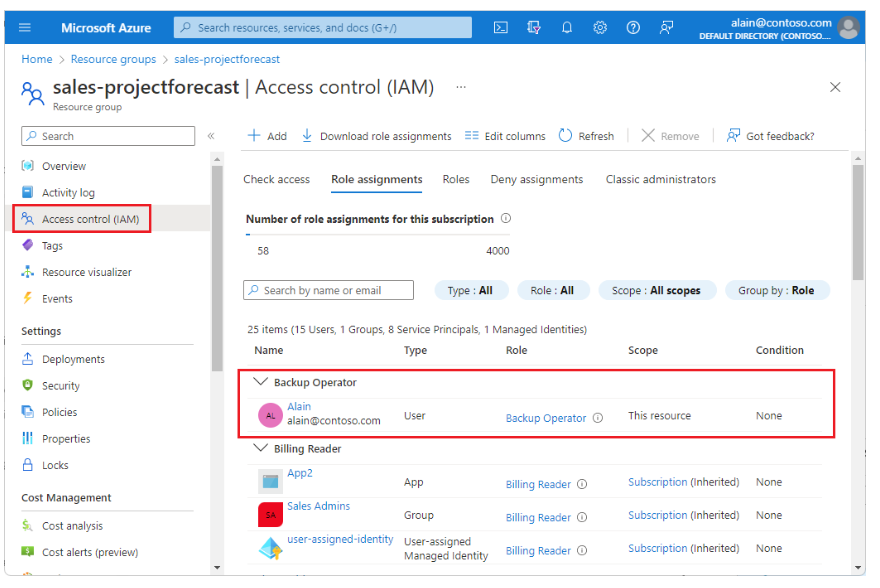Open the Group by : Role filter
Viewport: 880px width, 588px height.
coord(777,290)
